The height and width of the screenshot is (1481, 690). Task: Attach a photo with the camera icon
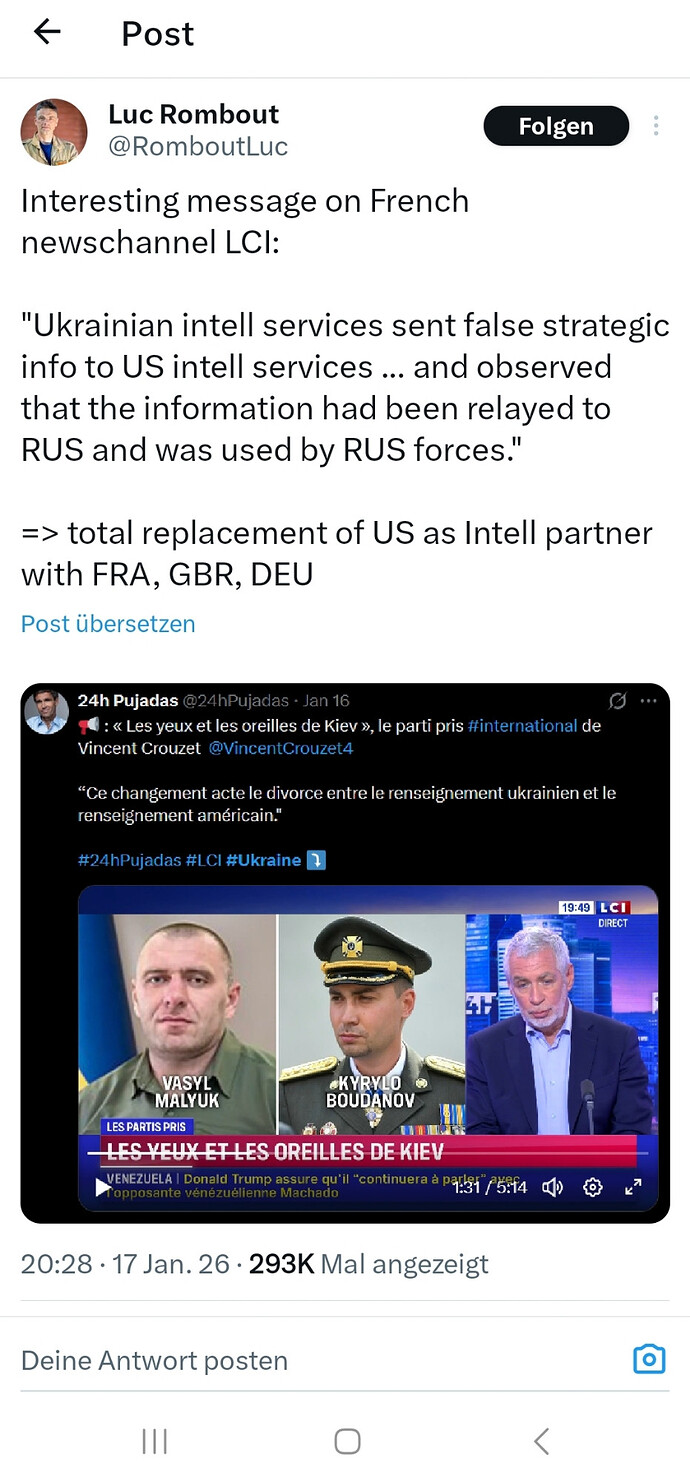pos(649,1360)
